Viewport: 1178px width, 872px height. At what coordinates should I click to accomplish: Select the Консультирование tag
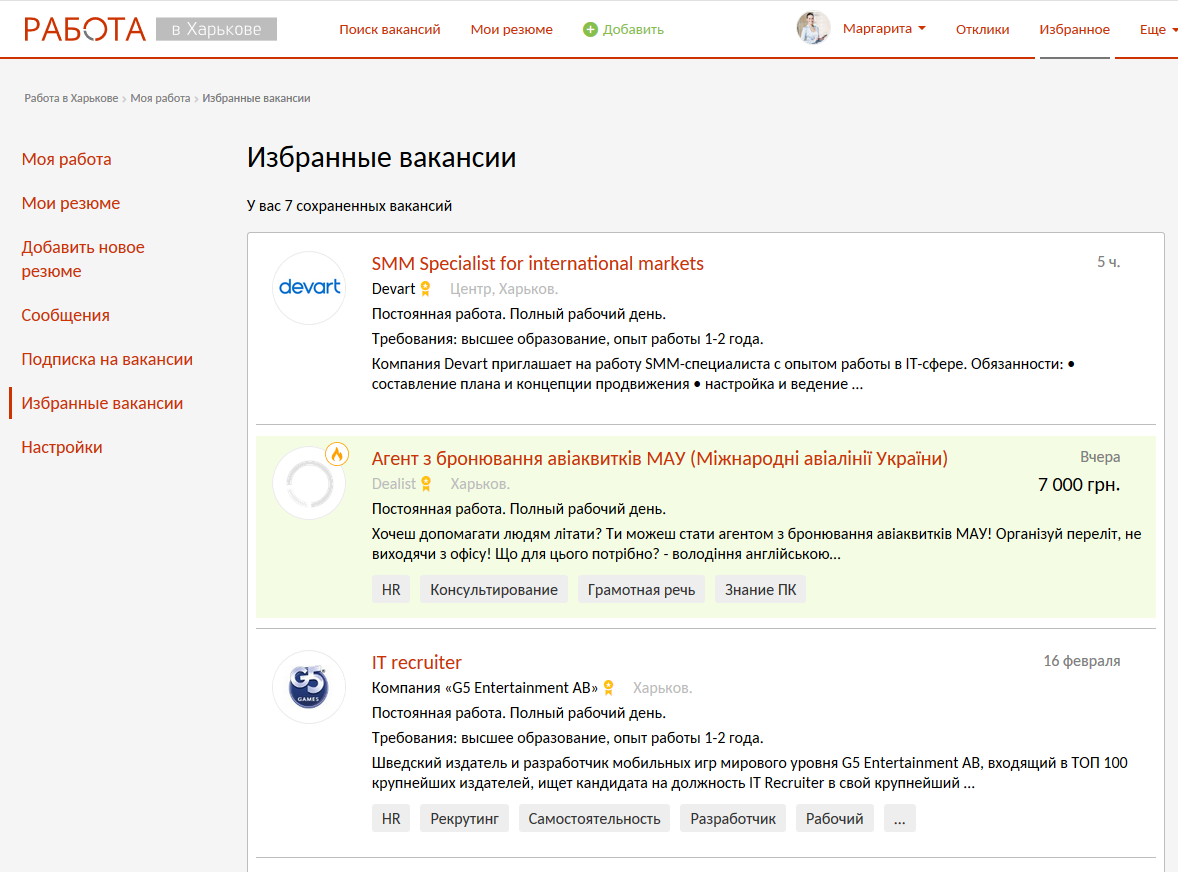[x=494, y=589]
